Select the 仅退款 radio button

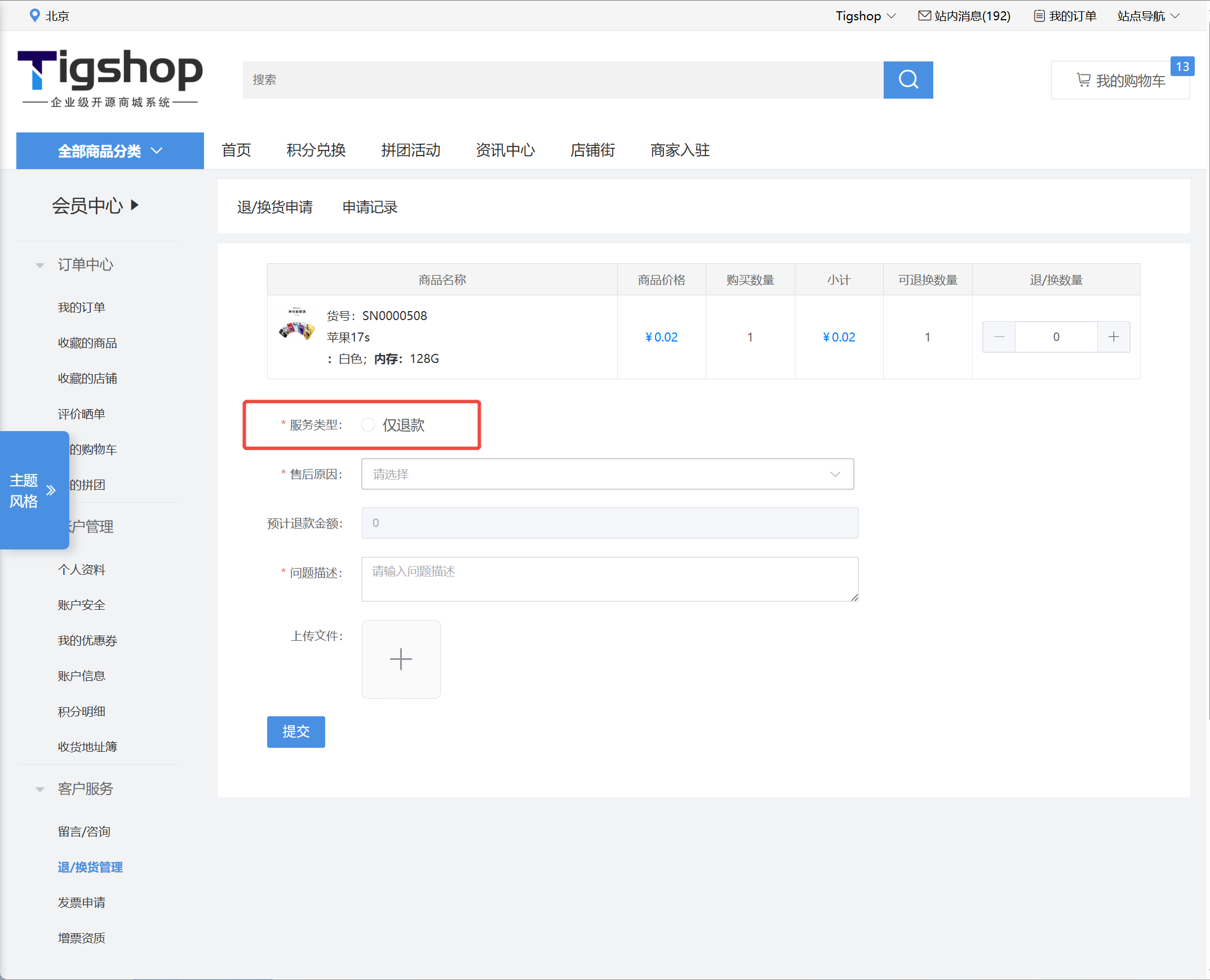[x=367, y=424]
